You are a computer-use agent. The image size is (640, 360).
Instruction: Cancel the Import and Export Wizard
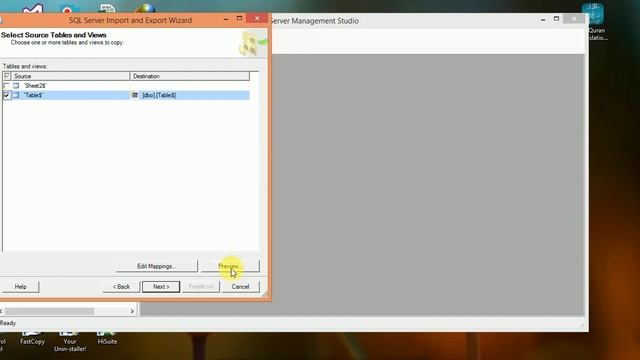(240, 287)
